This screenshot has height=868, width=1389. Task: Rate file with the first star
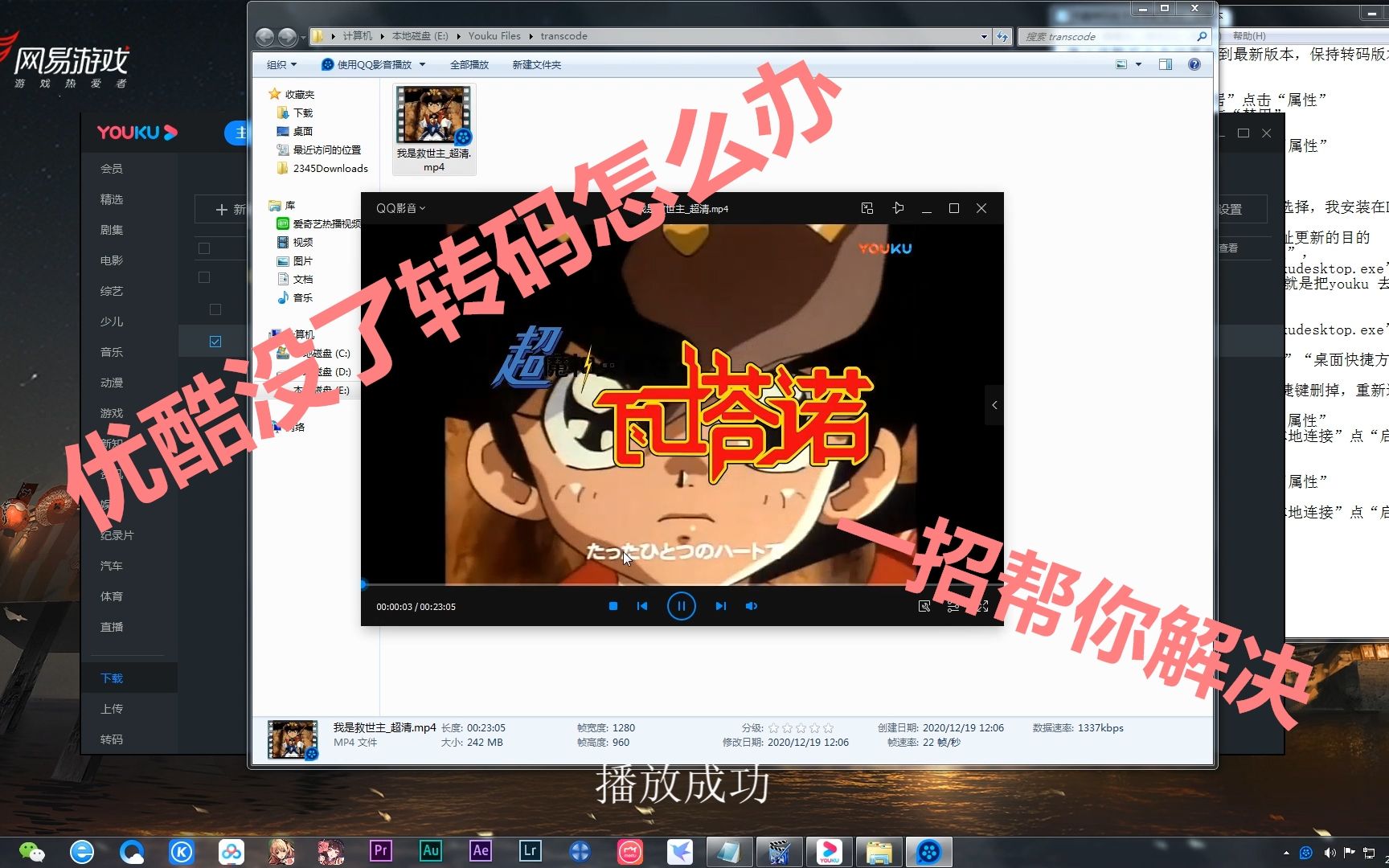(x=773, y=728)
